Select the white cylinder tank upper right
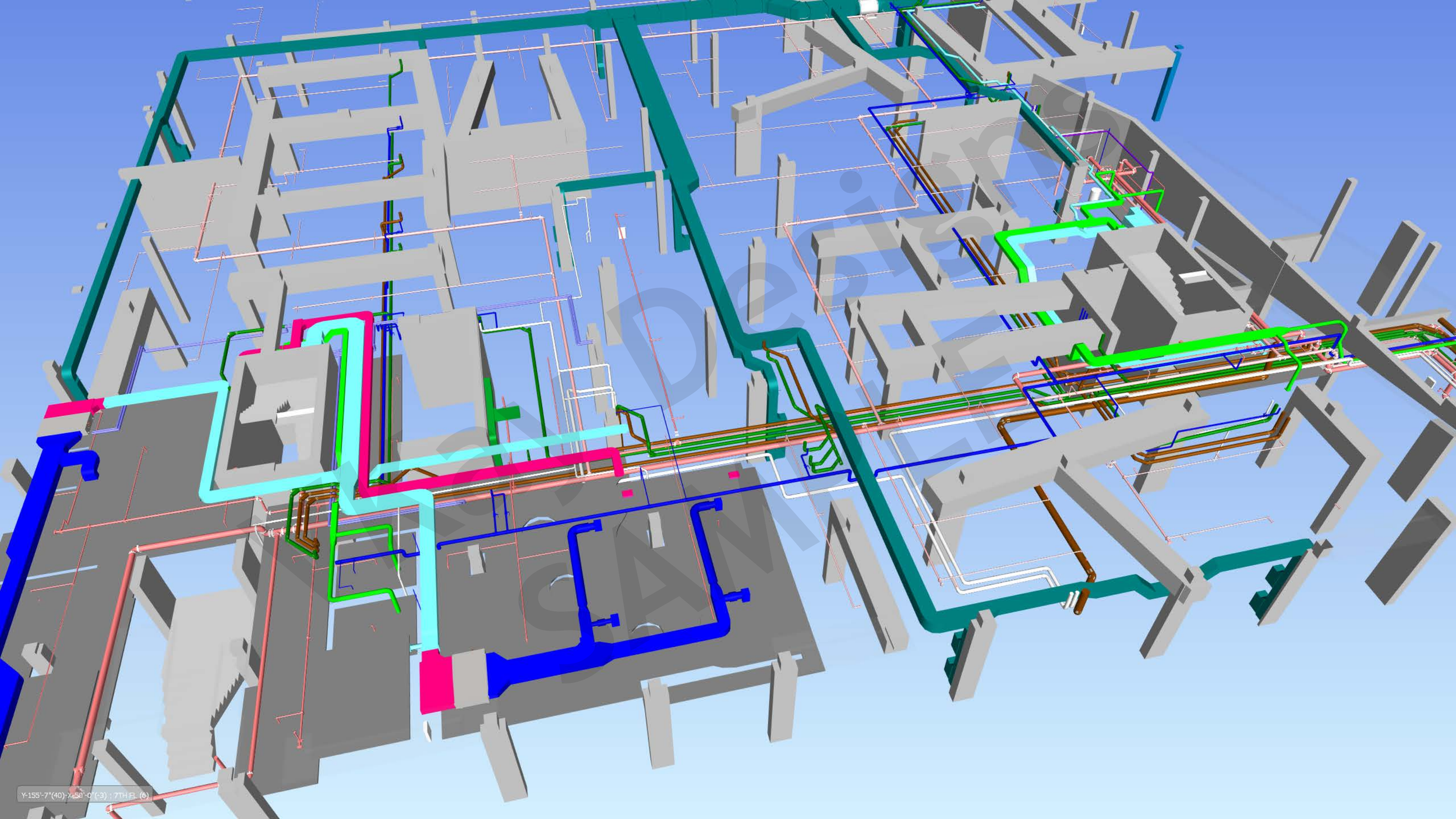 coord(1095,194)
